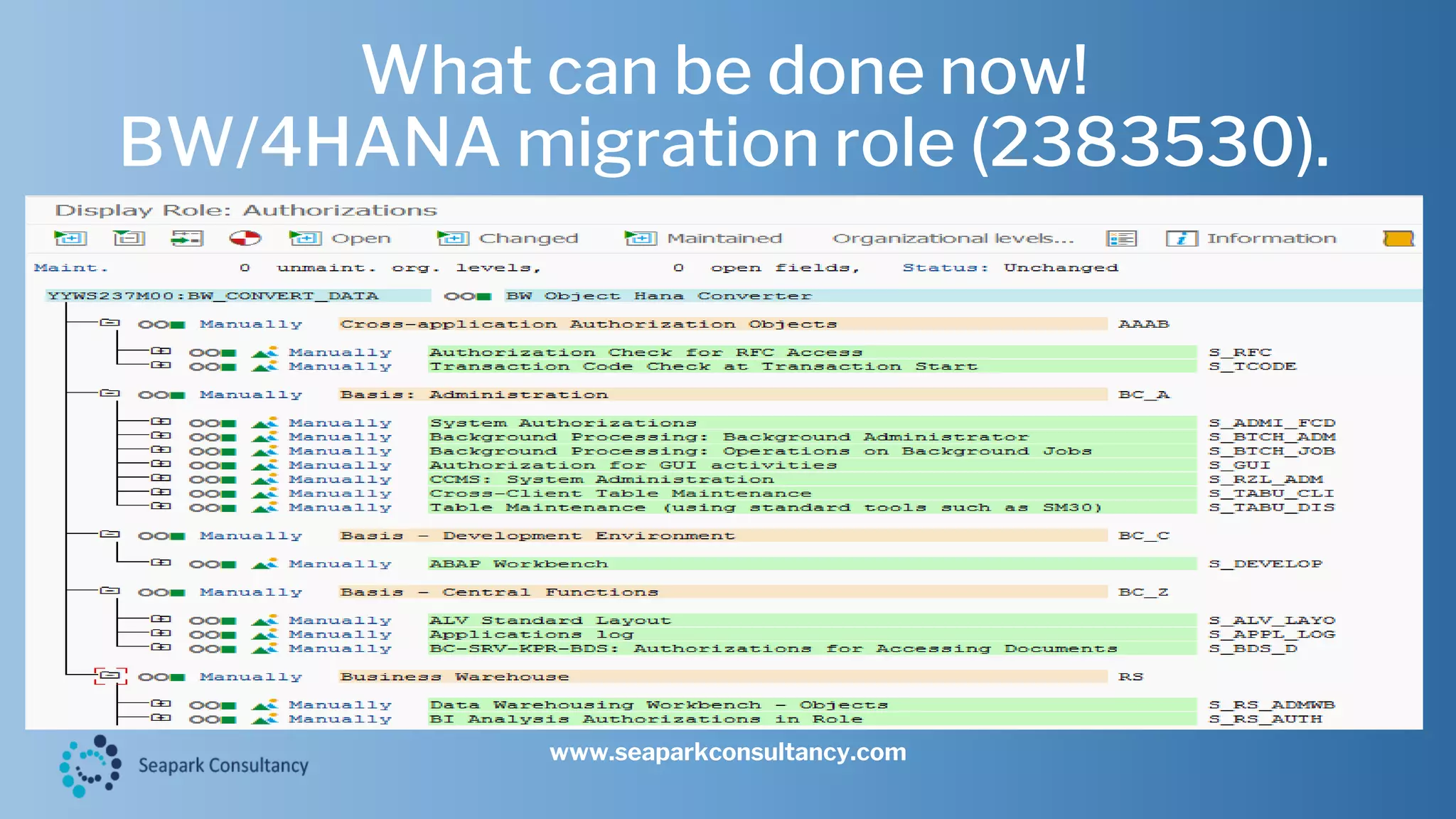1456x819 pixels.
Task: Expand the Authorization Check for RFC Access node
Action: pyautogui.click(x=161, y=351)
